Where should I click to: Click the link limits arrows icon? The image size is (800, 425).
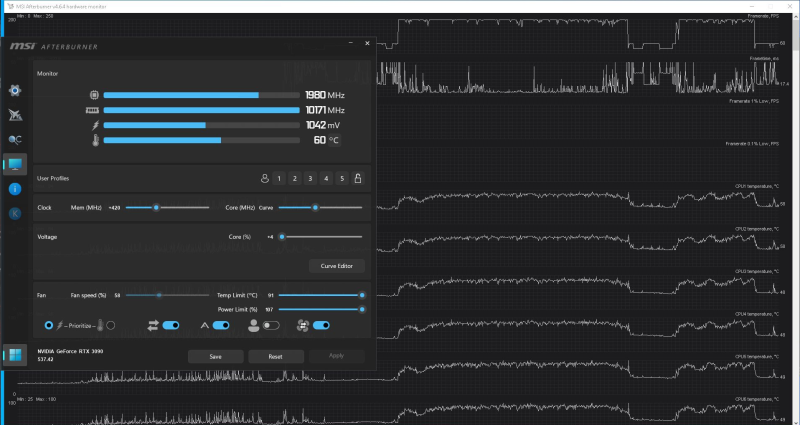(x=153, y=326)
